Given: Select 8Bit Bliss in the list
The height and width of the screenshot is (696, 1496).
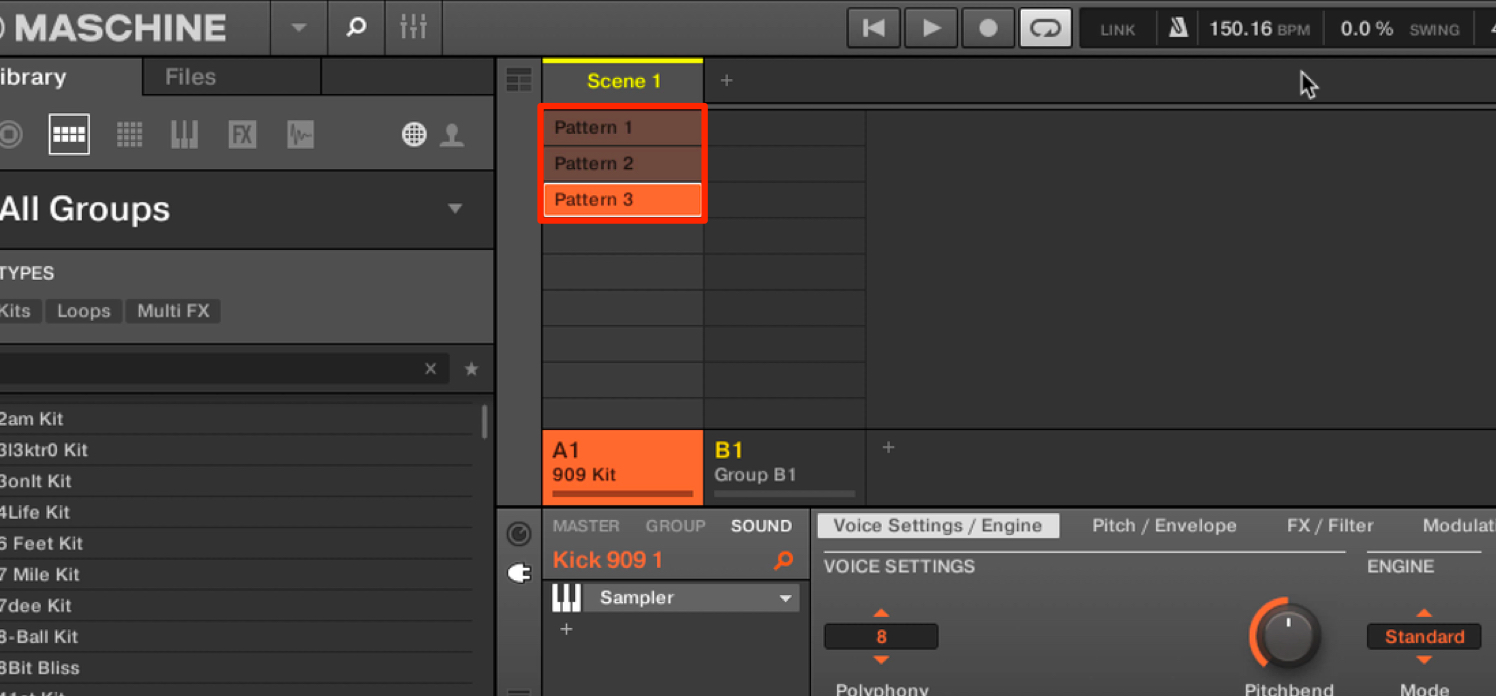Looking at the screenshot, I should pyautogui.click(x=236, y=667).
